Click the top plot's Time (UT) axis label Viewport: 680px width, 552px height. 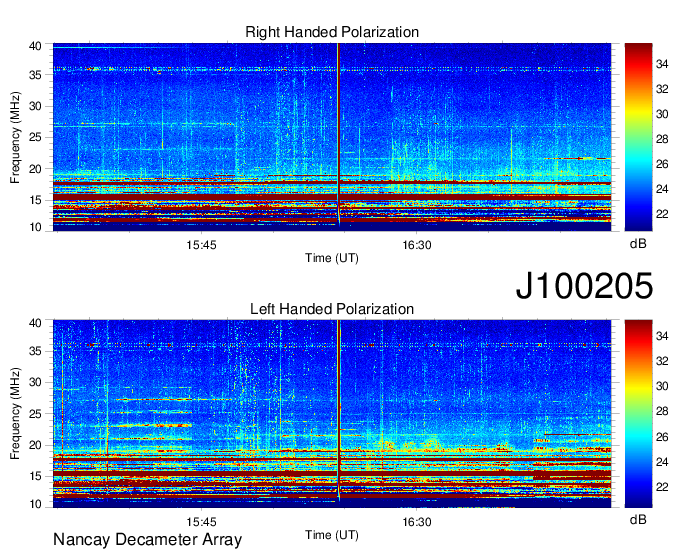332,258
